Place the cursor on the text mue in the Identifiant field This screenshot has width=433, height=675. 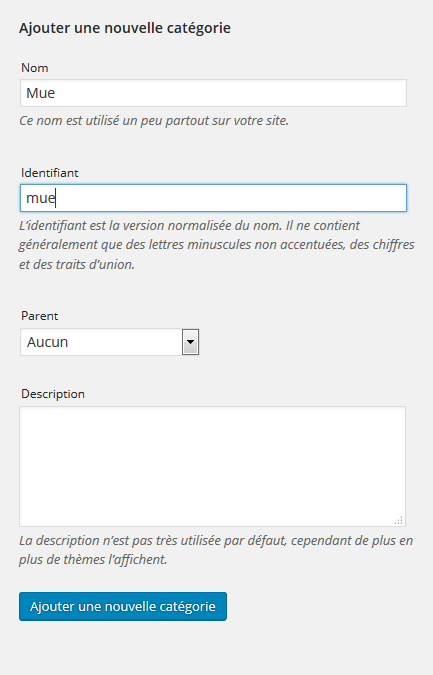pyautogui.click(x=40, y=198)
